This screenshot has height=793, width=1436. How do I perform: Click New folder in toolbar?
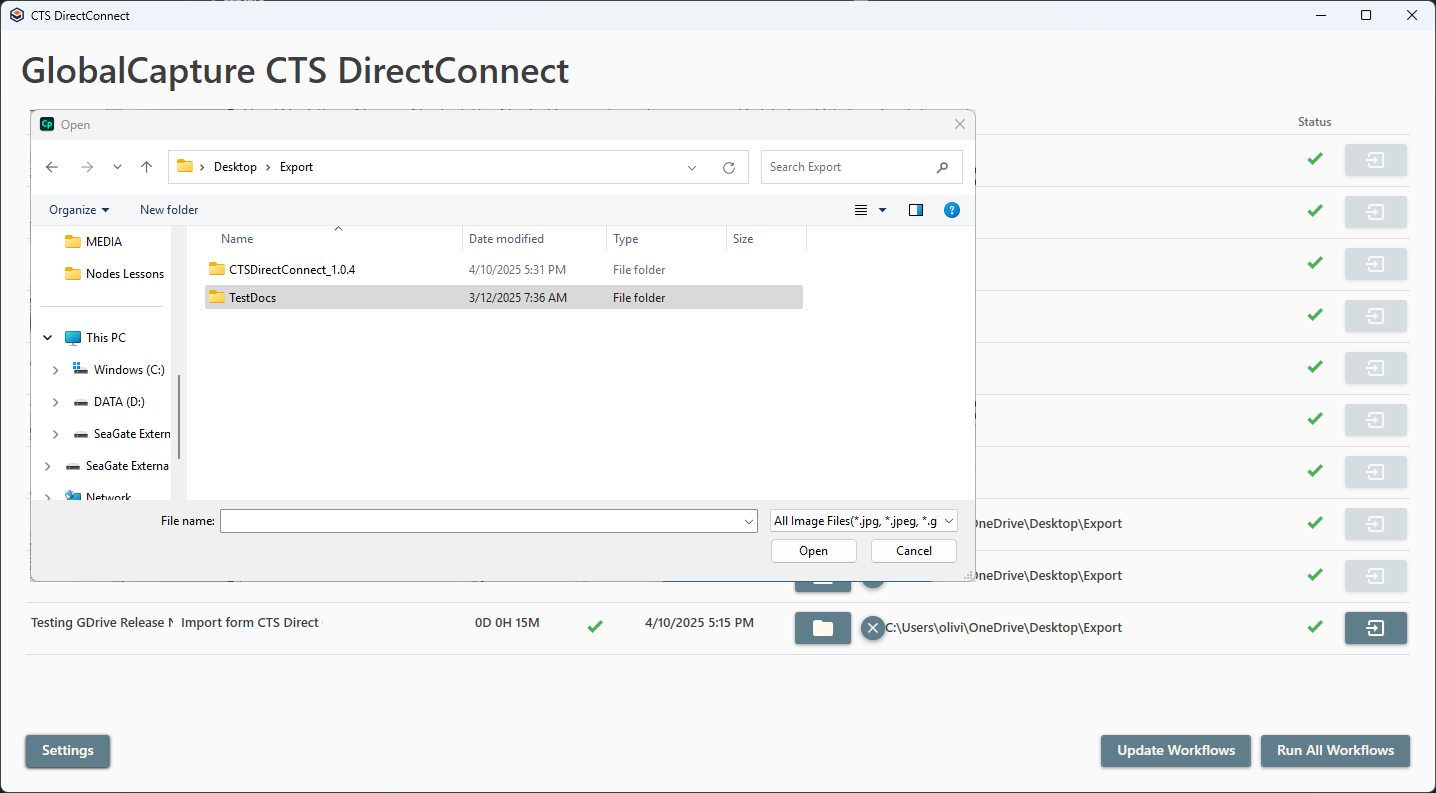coord(169,210)
